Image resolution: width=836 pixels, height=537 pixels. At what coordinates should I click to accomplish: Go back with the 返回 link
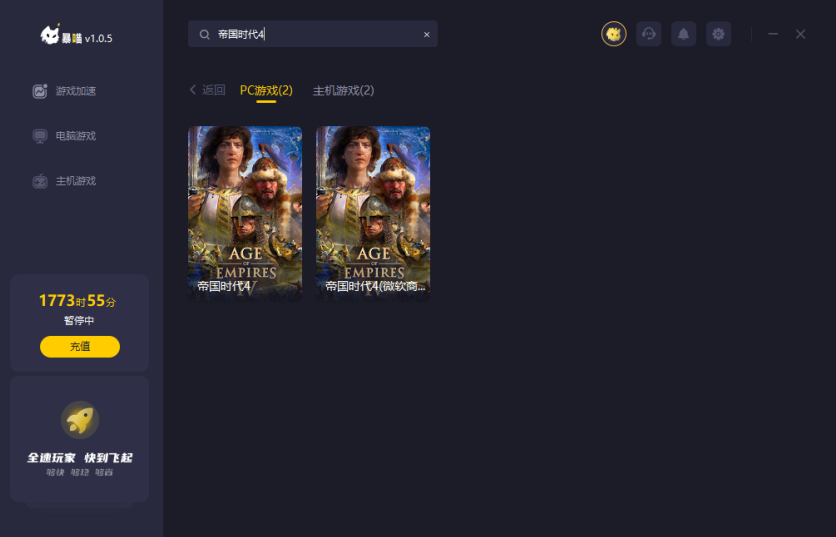click(207, 90)
